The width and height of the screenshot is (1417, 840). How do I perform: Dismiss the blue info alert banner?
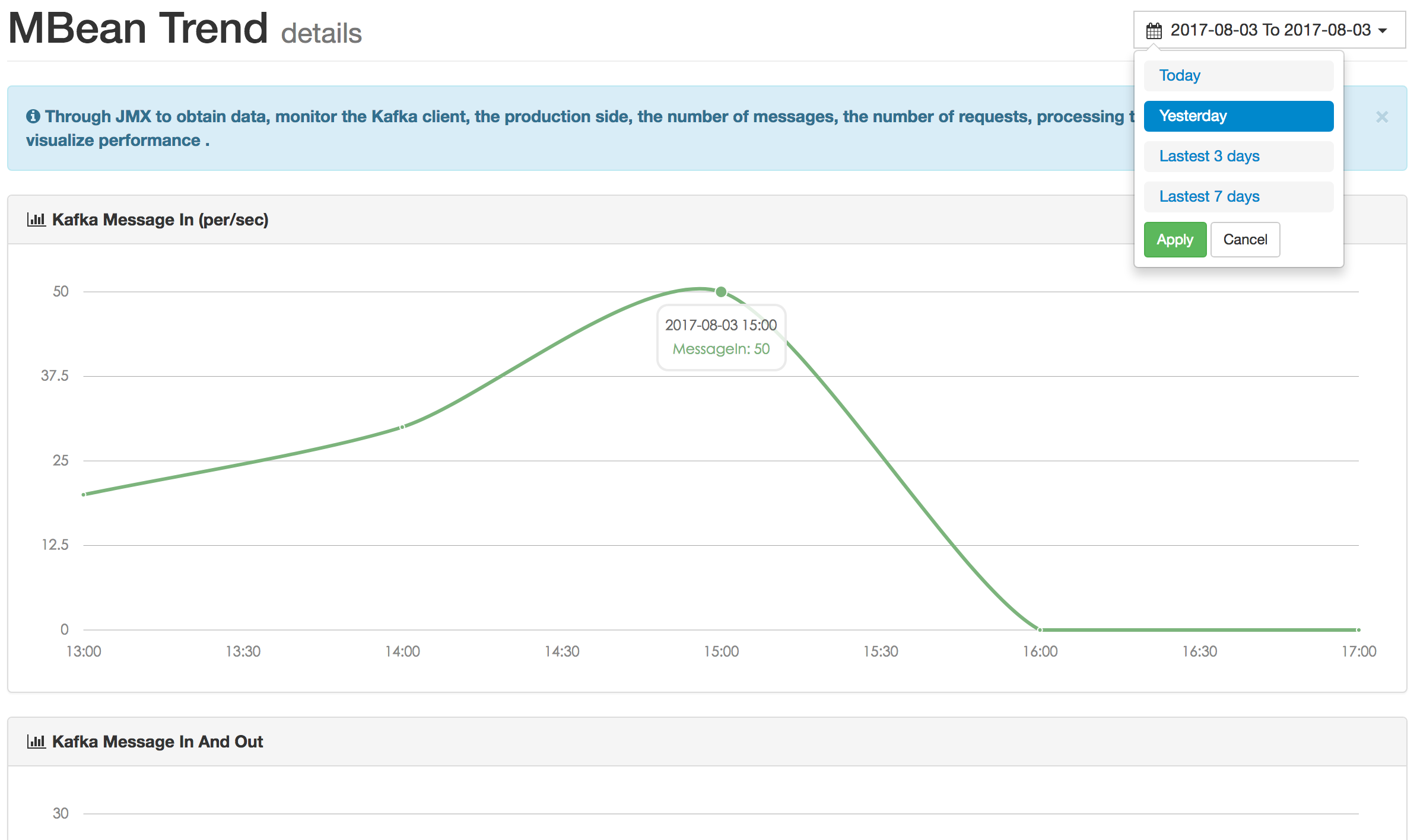coord(1382,117)
